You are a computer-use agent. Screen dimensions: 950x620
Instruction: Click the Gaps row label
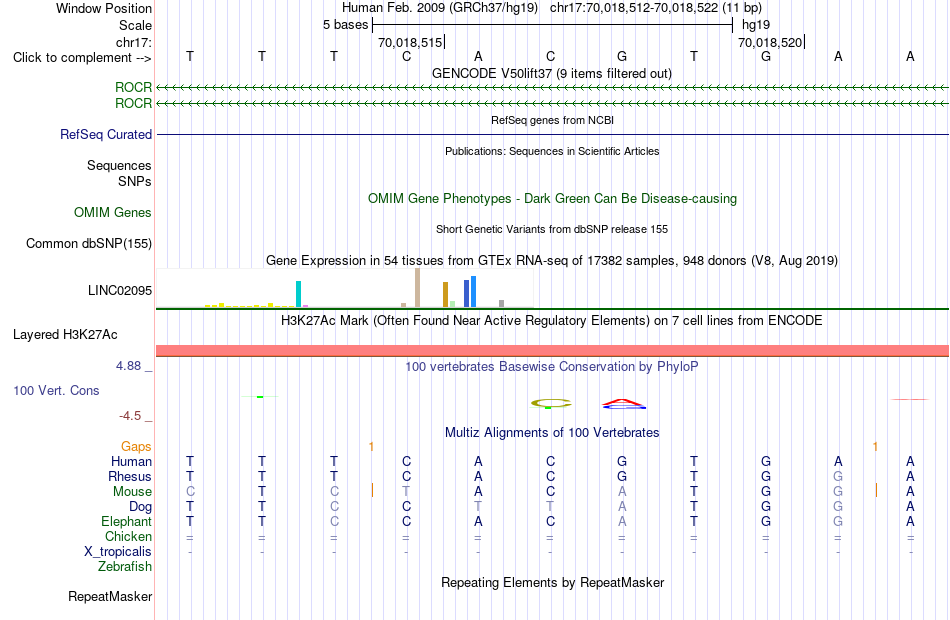coord(136,447)
